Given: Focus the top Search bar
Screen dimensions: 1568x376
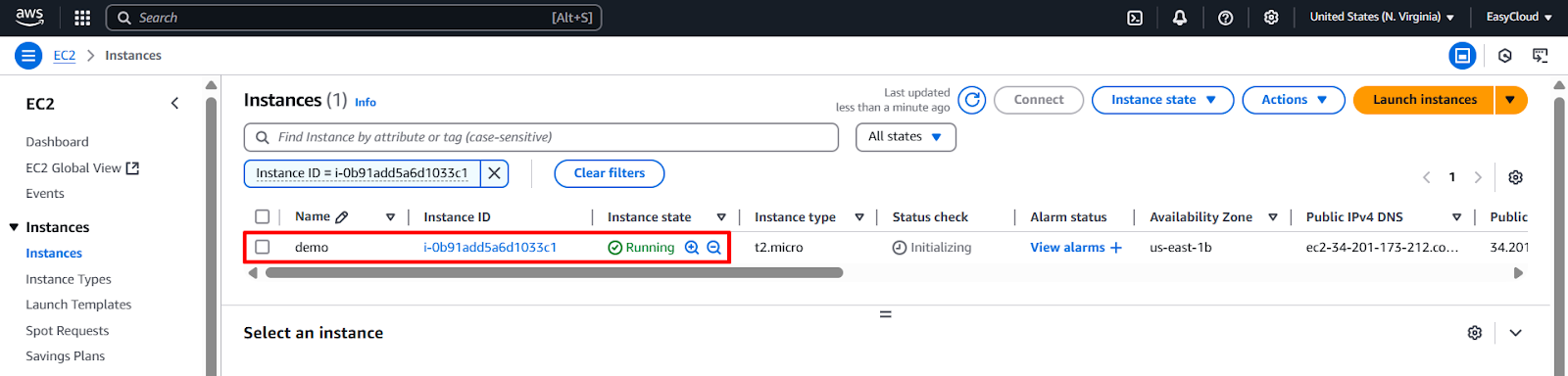Looking at the screenshot, I should click(354, 18).
